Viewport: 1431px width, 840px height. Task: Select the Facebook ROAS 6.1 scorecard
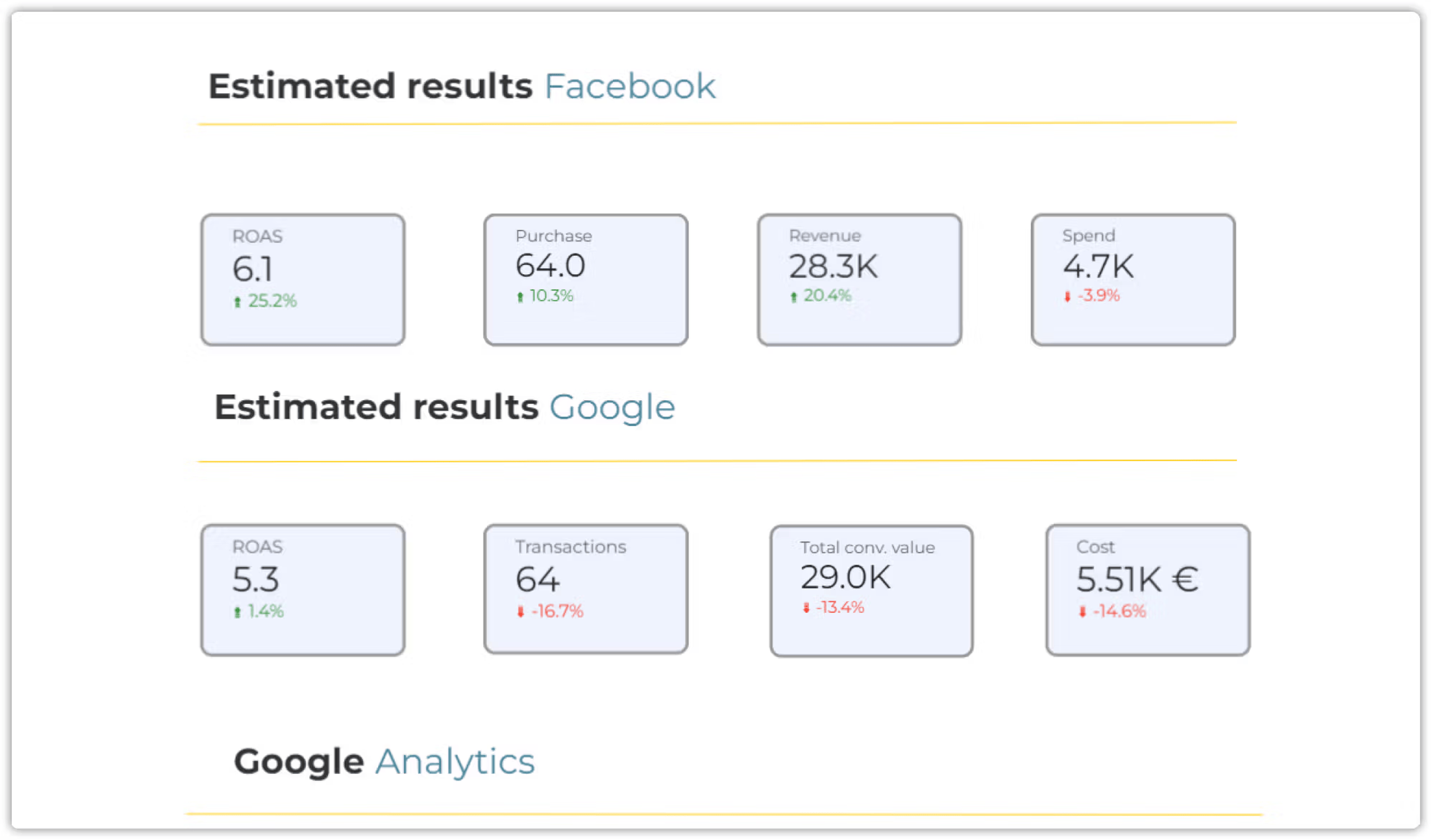click(302, 279)
